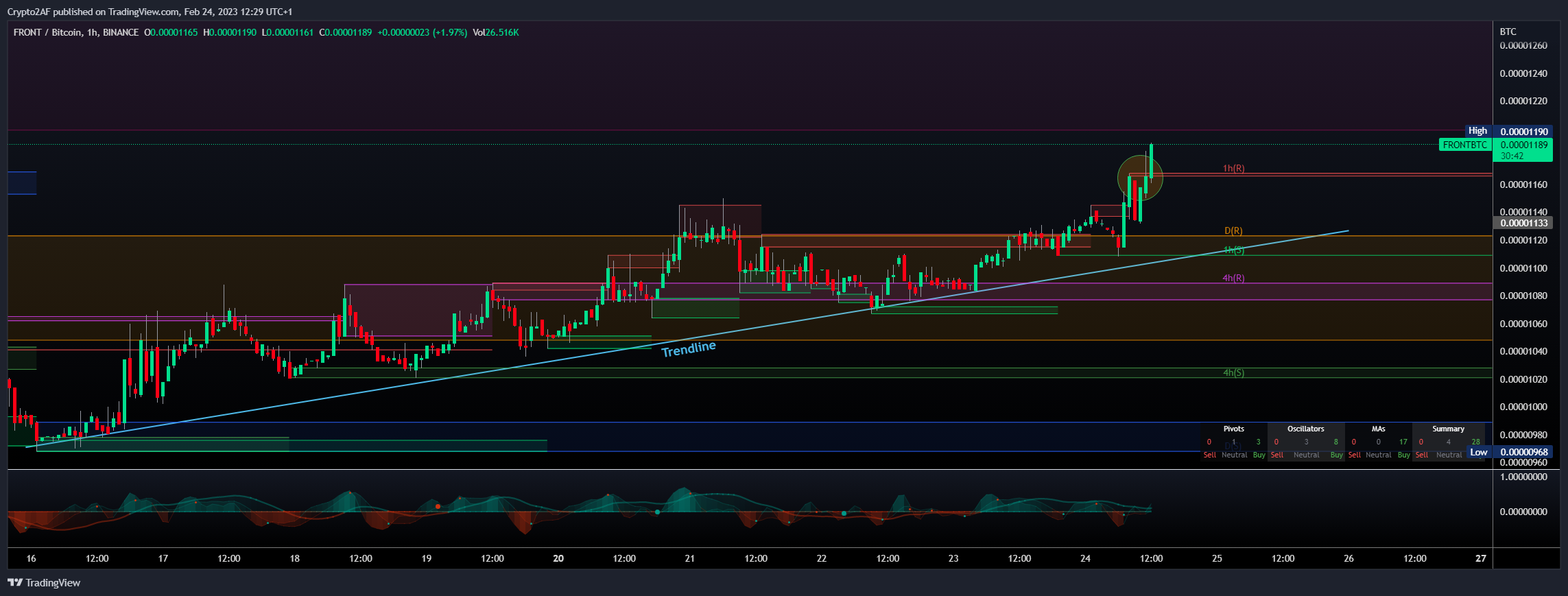The image size is (1568, 596).
Task: Click the green 1h(S) support label
Action: click(1233, 250)
